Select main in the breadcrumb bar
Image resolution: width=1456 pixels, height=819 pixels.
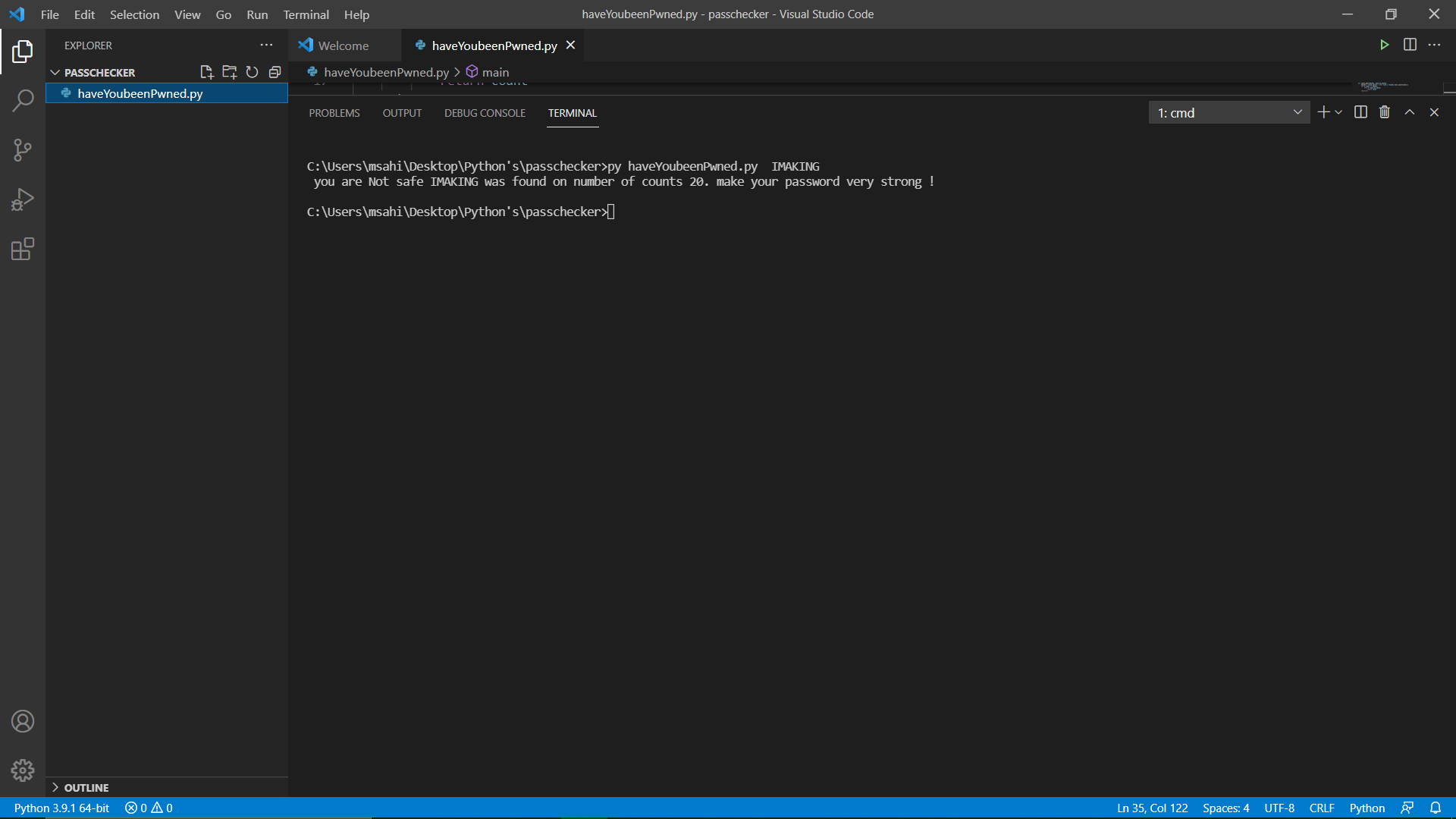495,72
